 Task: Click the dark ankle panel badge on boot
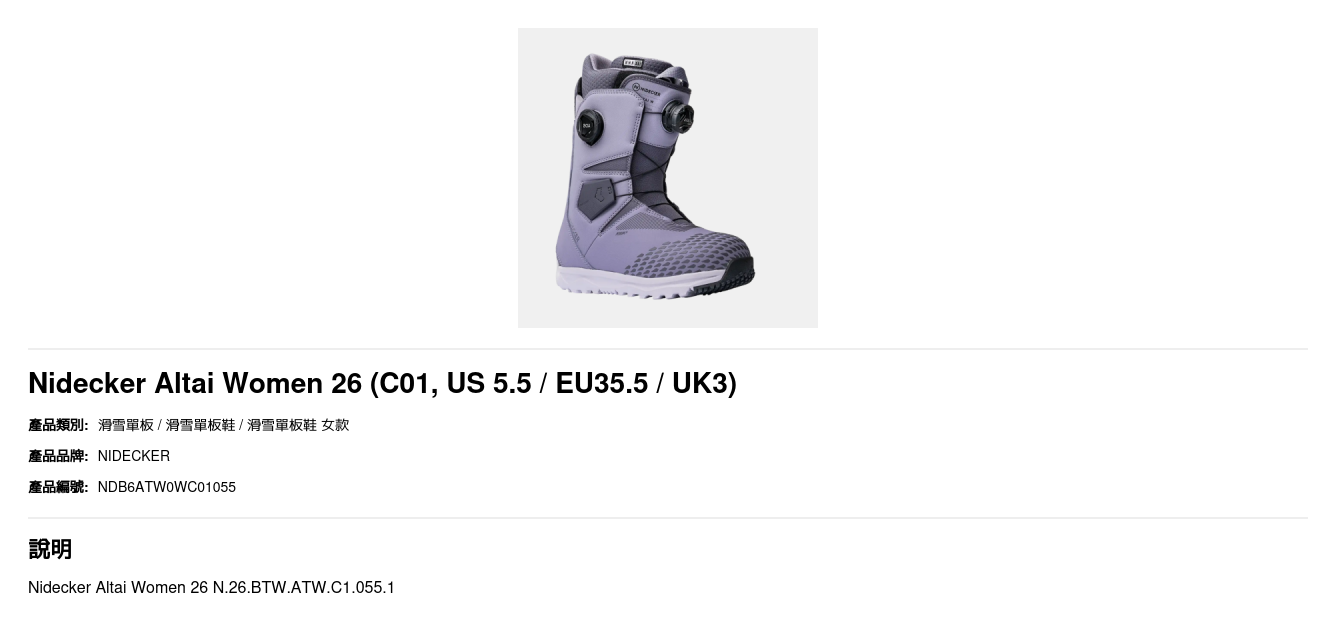point(599,196)
